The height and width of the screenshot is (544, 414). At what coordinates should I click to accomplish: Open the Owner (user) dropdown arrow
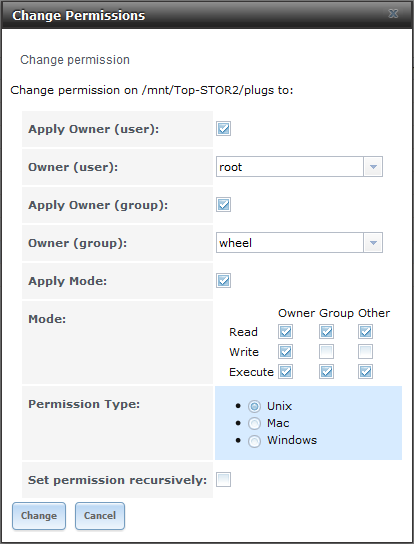coord(373,167)
